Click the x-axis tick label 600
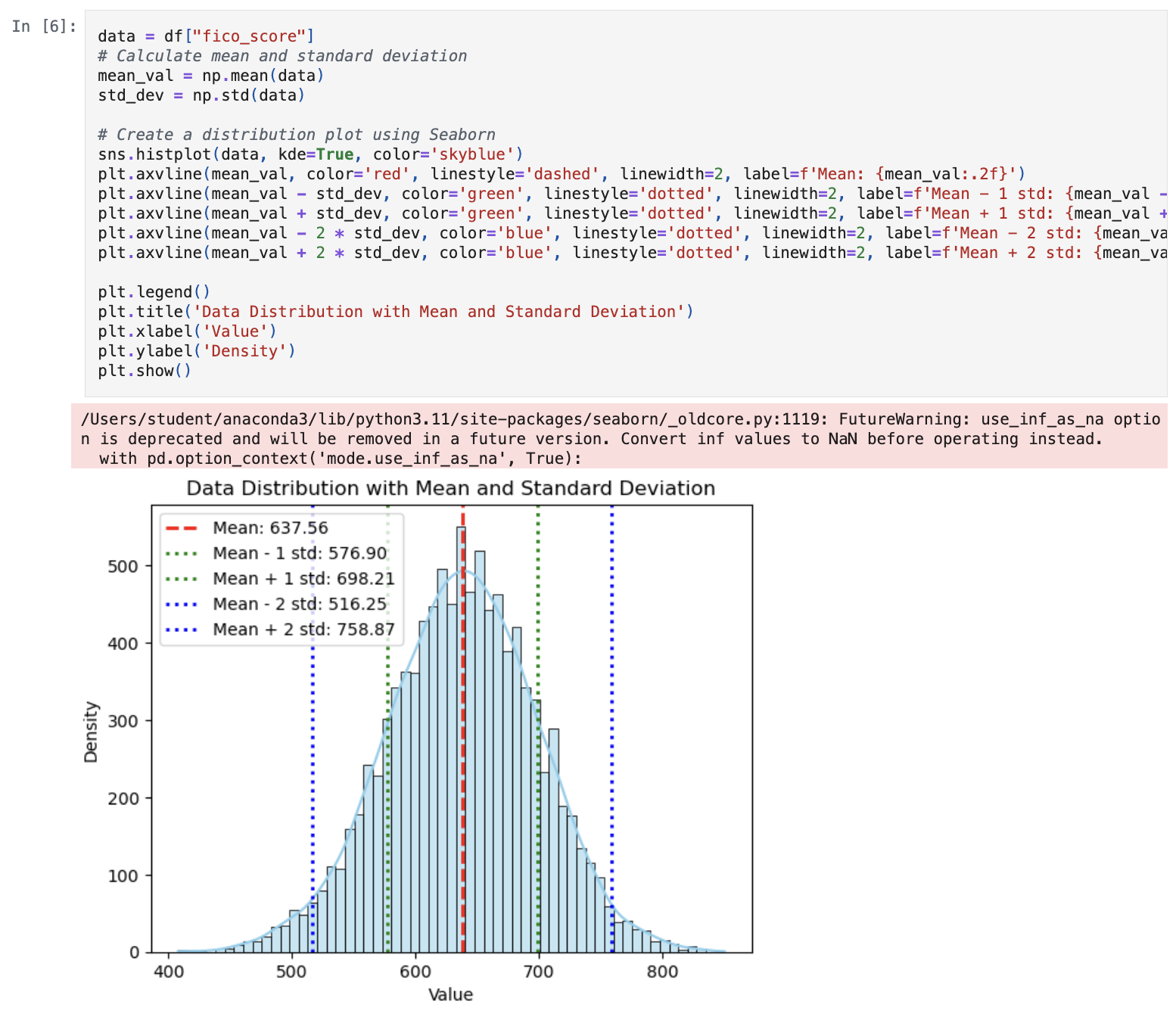This screenshot has width=1176, height=1014. coord(415,972)
